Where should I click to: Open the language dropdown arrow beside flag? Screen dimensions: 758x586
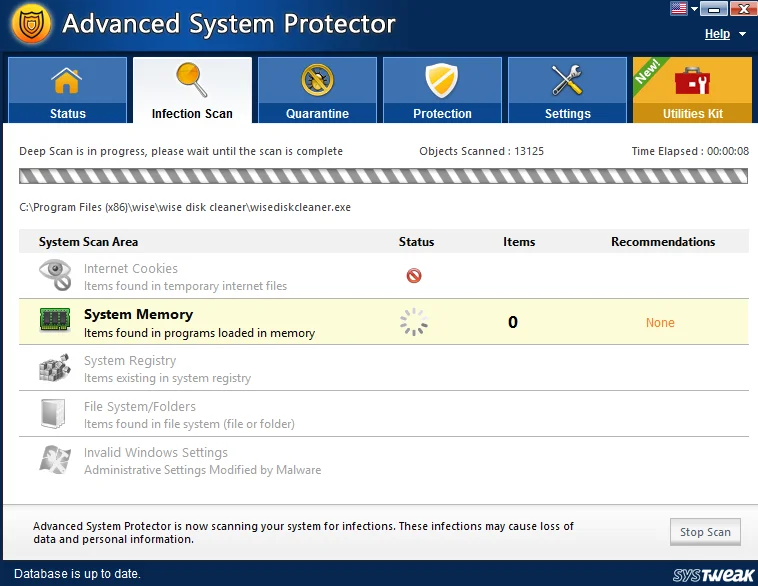[694, 9]
